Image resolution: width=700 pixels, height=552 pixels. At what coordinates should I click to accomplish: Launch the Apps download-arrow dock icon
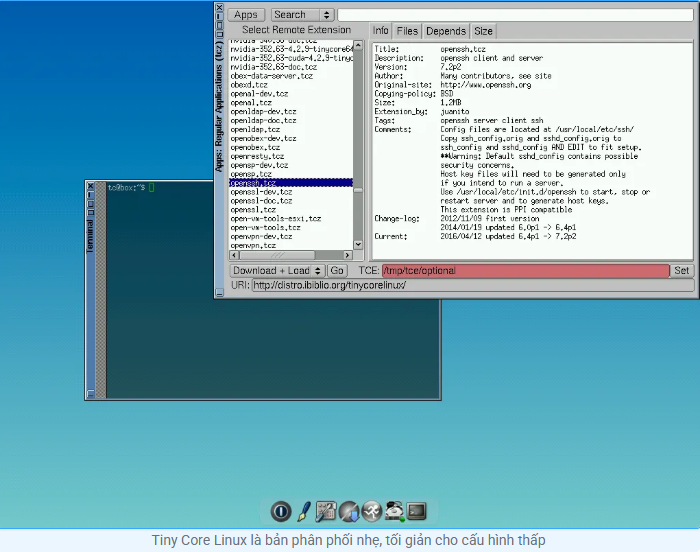[x=349, y=511]
